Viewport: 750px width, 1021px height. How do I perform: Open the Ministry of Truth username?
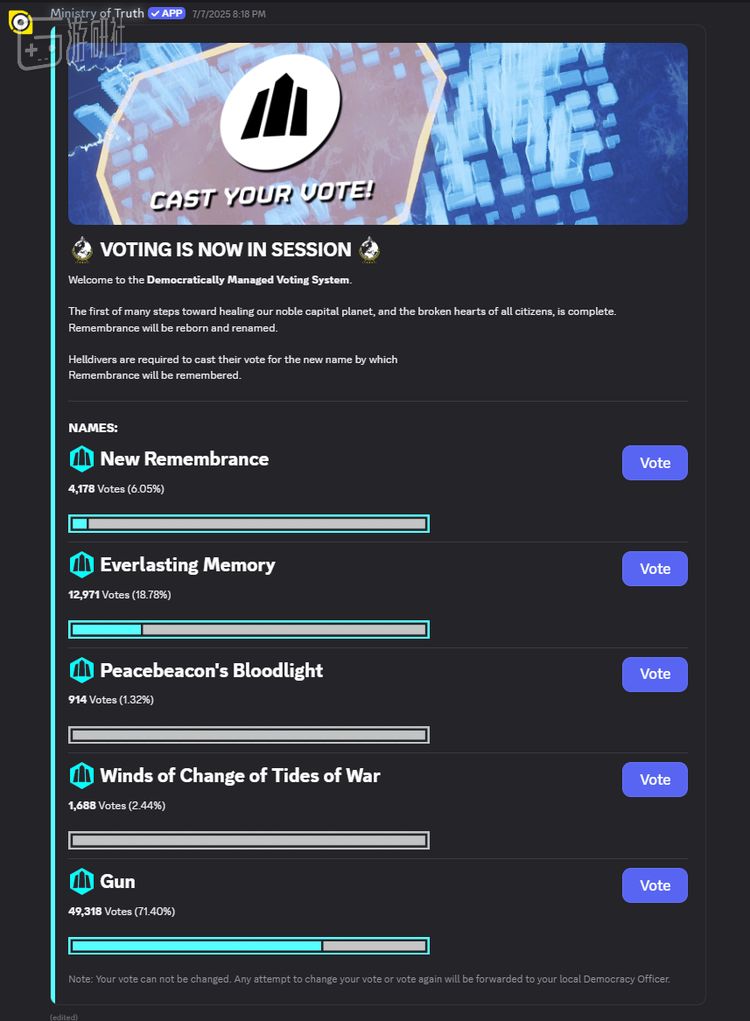pyautogui.click(x=97, y=13)
